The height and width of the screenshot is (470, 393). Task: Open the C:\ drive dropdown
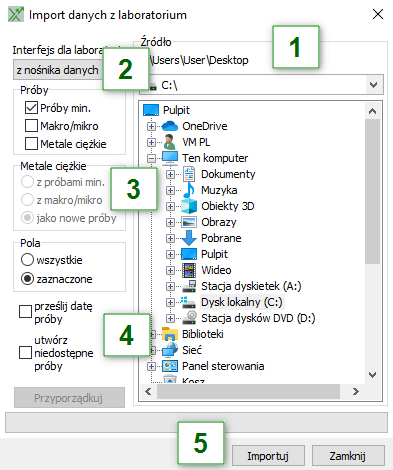click(x=374, y=85)
